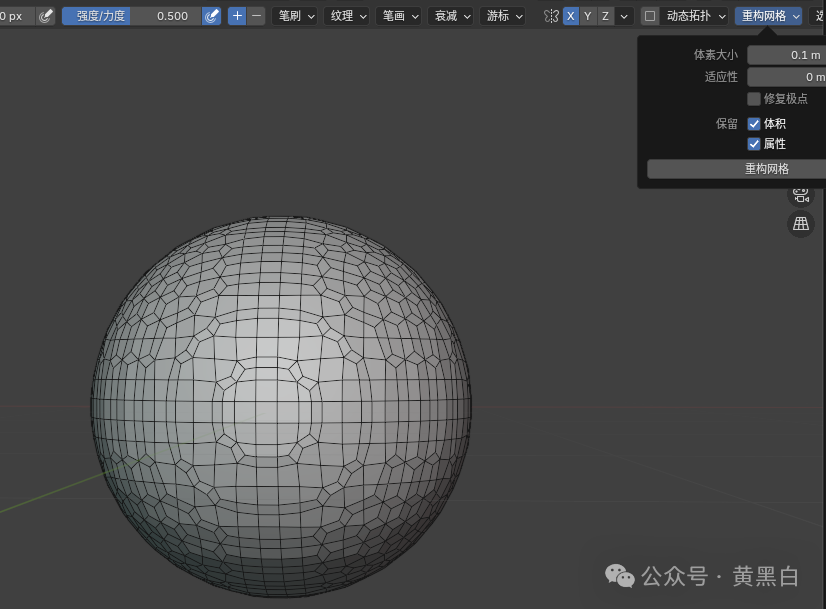This screenshot has width=826, height=609.
Task: Open the 游标 cursor dropdown
Action: pyautogui.click(x=503, y=16)
